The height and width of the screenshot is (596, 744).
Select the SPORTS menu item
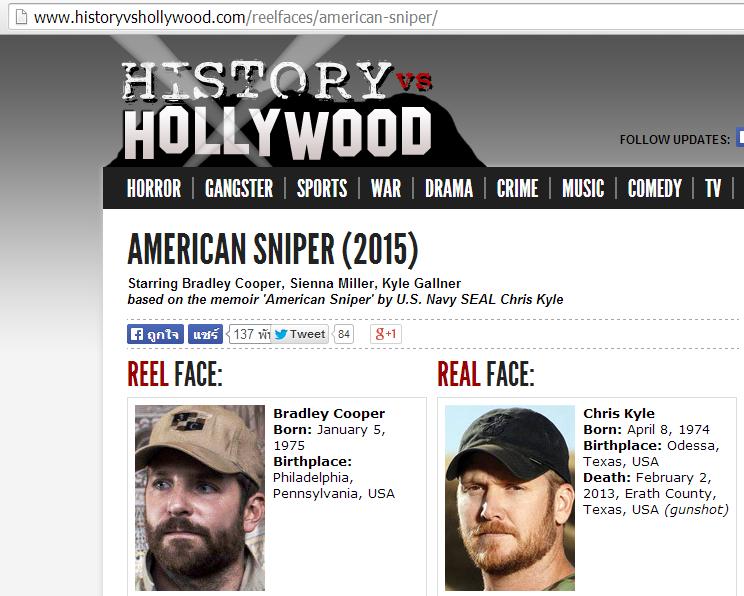point(322,188)
